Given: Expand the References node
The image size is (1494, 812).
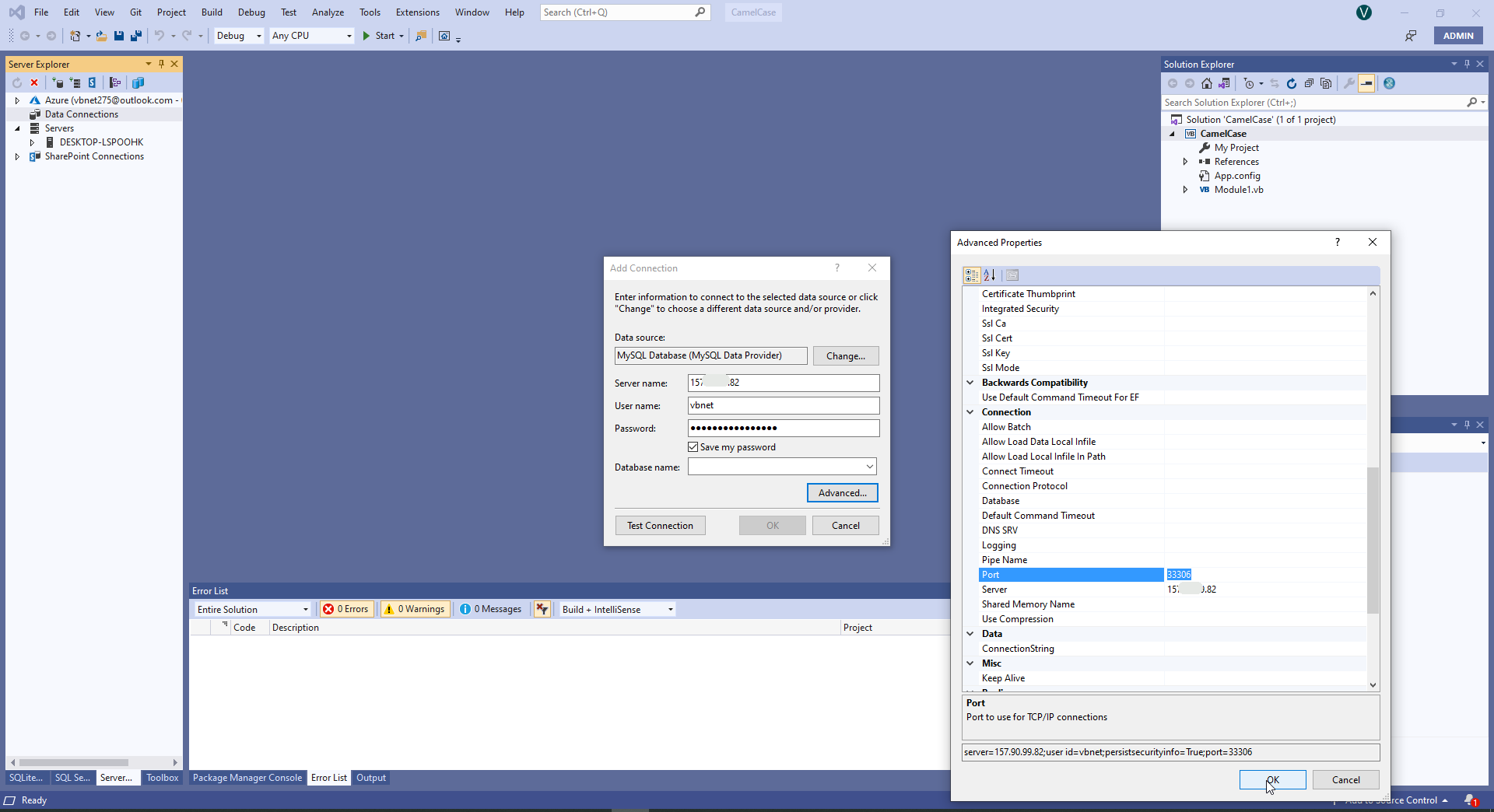Looking at the screenshot, I should pyautogui.click(x=1185, y=162).
